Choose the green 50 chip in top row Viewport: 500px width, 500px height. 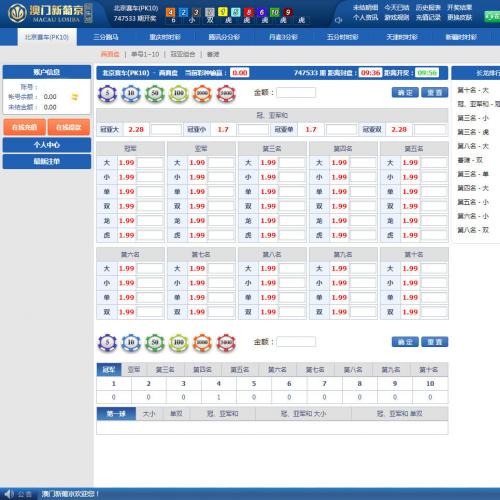(155, 94)
